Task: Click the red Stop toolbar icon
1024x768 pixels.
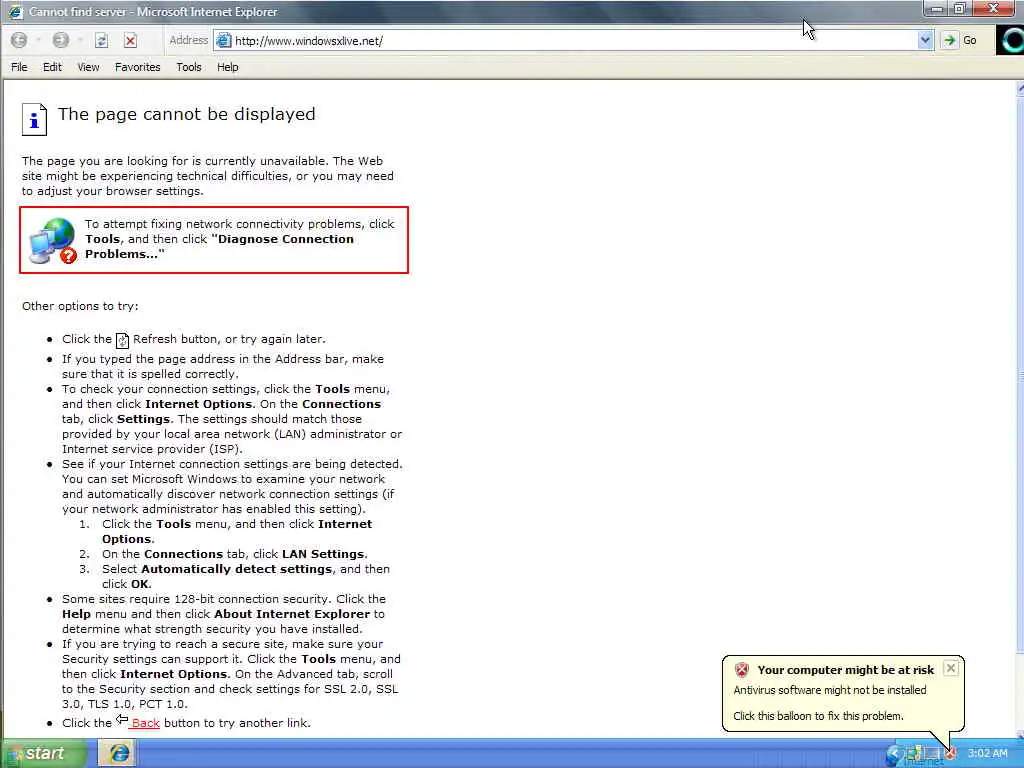Action: (x=131, y=40)
